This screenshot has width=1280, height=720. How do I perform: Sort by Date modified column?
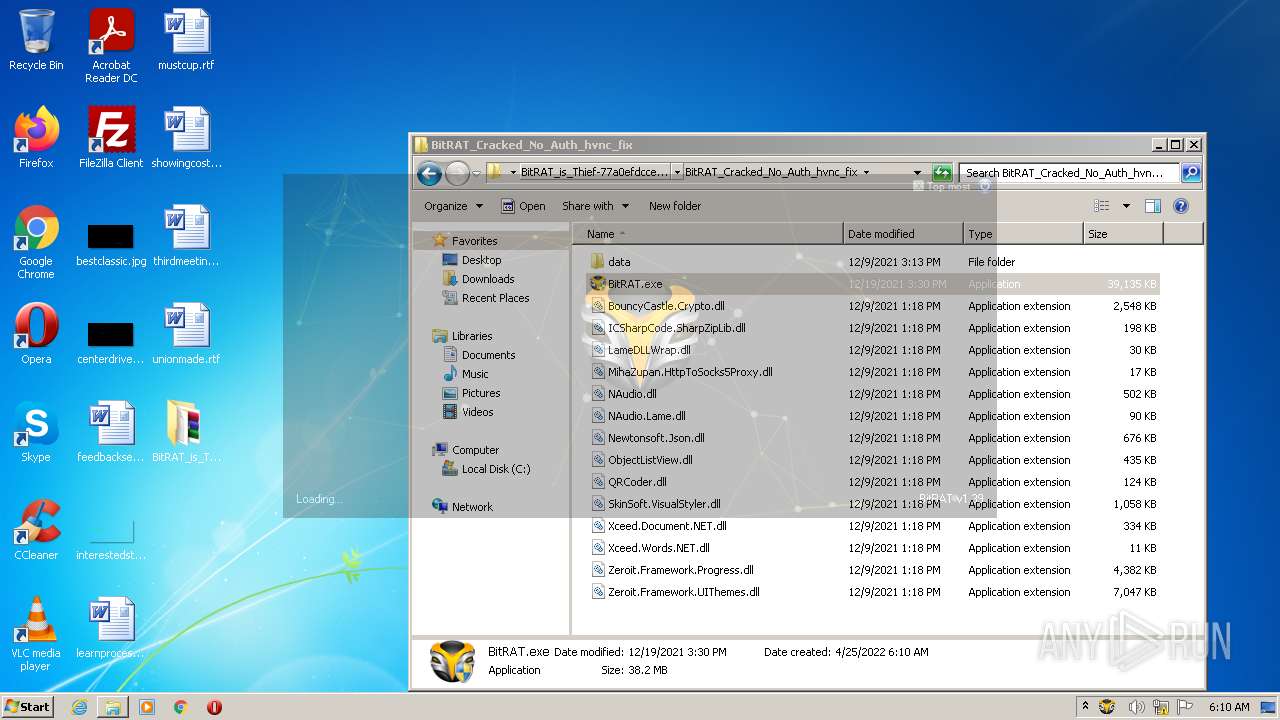coord(904,234)
